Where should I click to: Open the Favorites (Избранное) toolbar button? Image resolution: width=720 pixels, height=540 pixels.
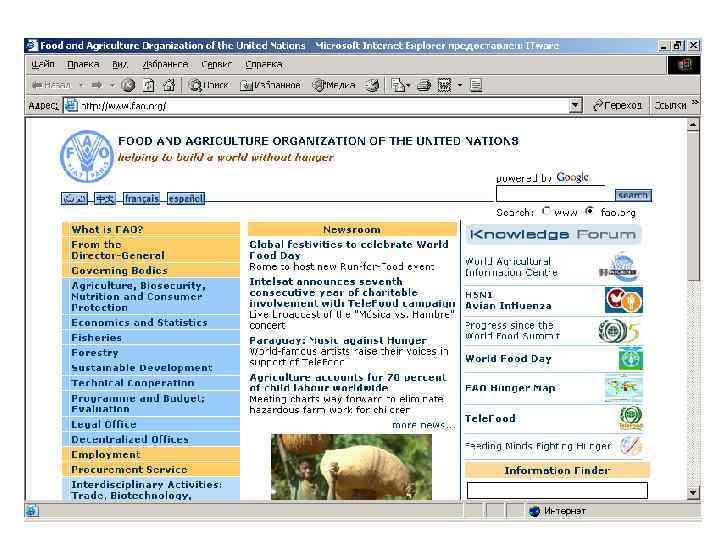tap(270, 85)
